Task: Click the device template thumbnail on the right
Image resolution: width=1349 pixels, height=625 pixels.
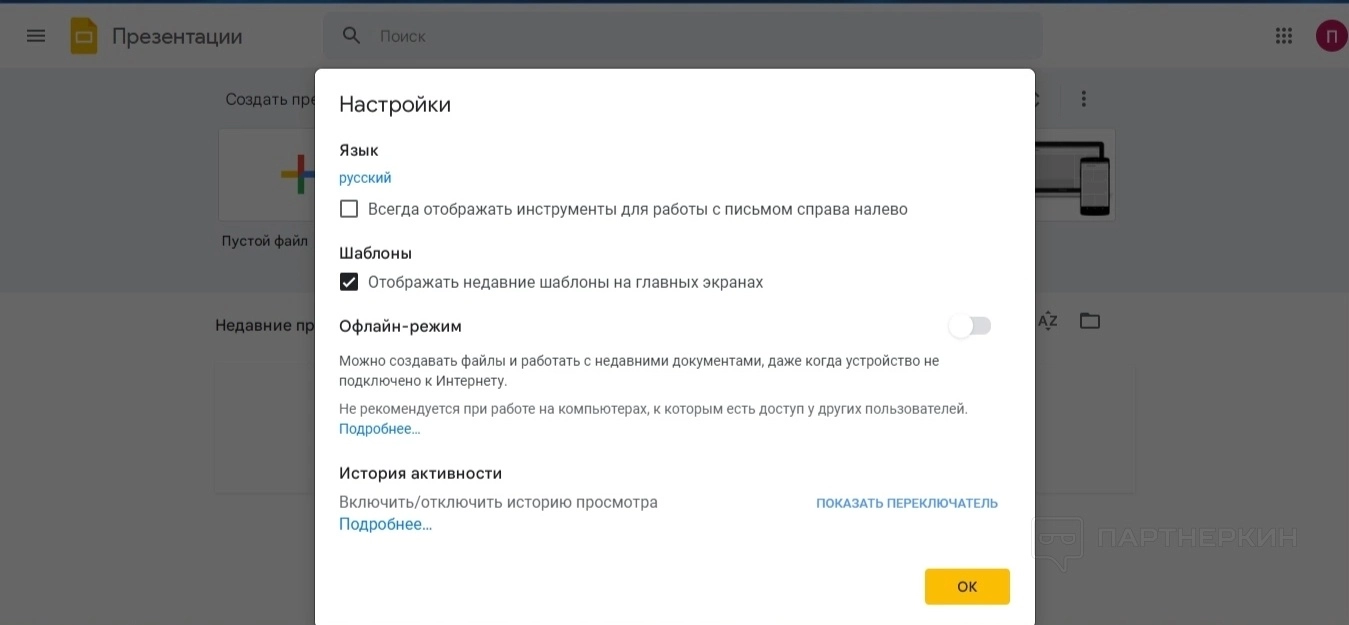Action: pyautogui.click(x=1075, y=175)
